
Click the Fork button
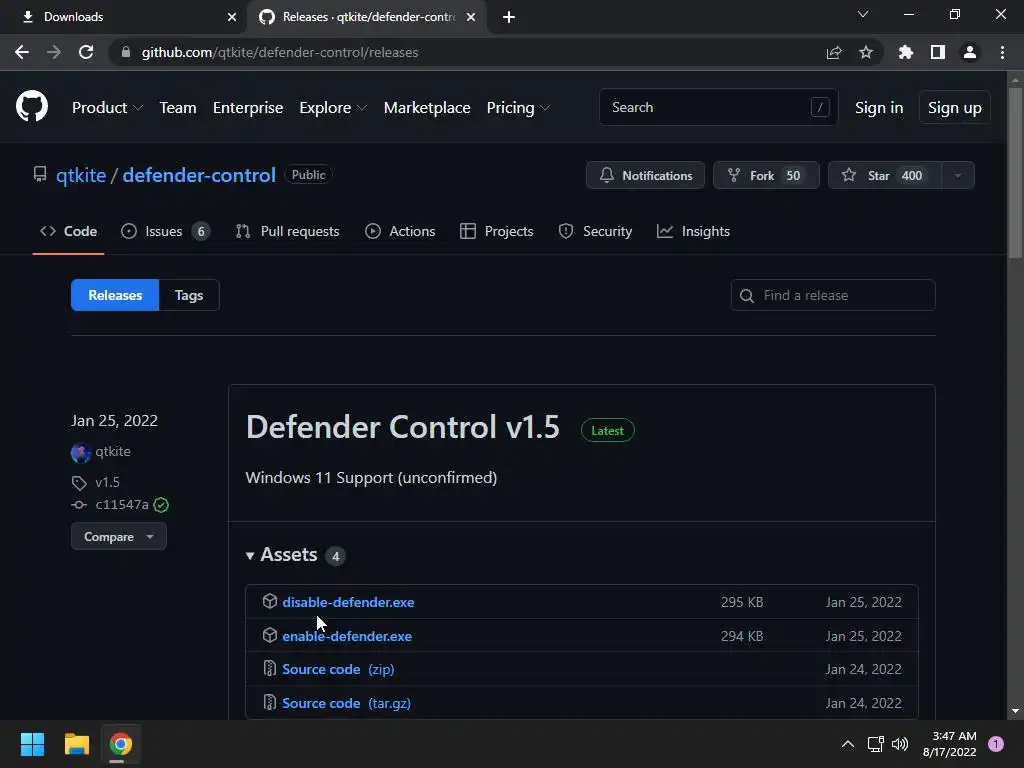pyautogui.click(x=766, y=175)
